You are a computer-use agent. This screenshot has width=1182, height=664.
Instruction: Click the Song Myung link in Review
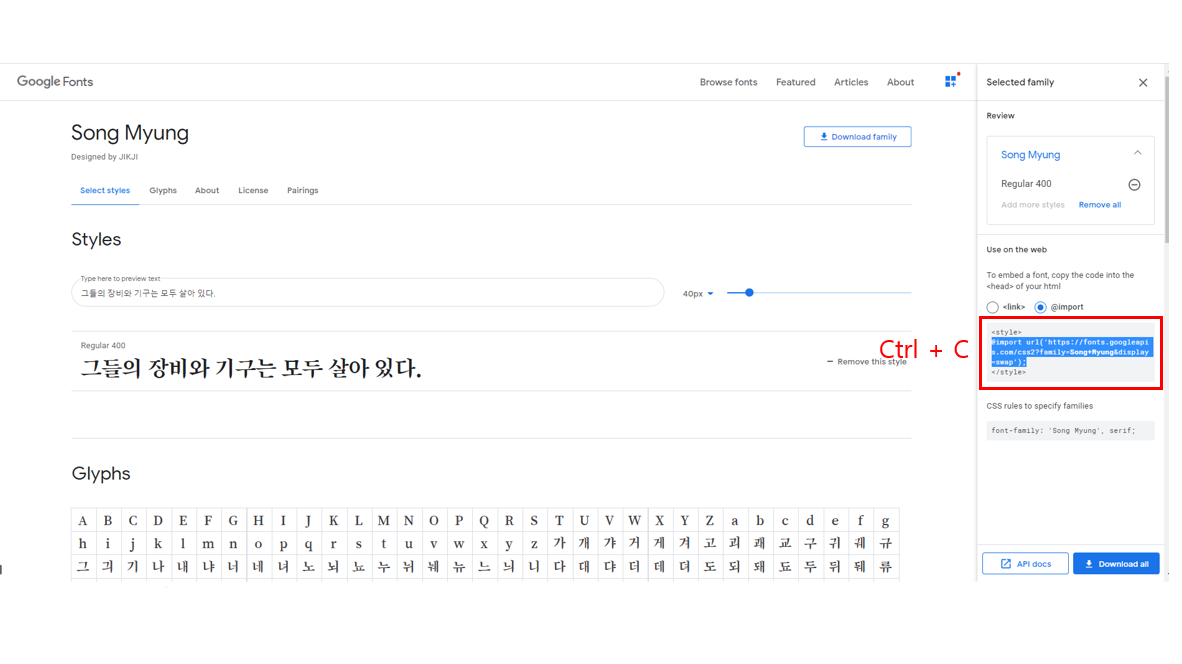pos(1030,155)
